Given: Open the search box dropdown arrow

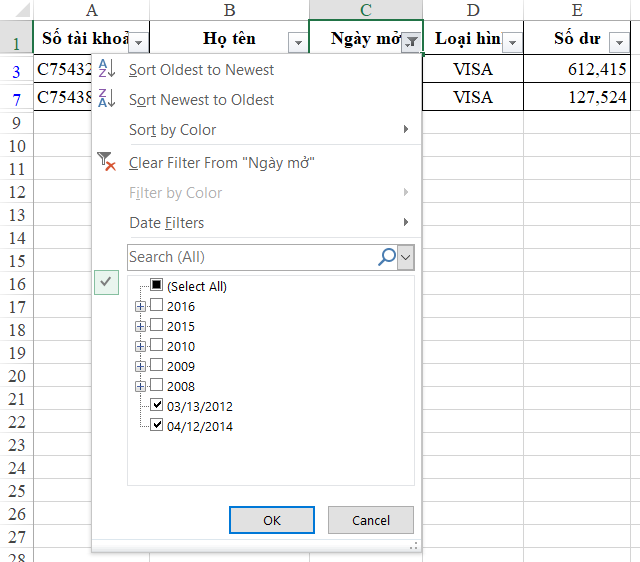Looking at the screenshot, I should click(x=405, y=257).
